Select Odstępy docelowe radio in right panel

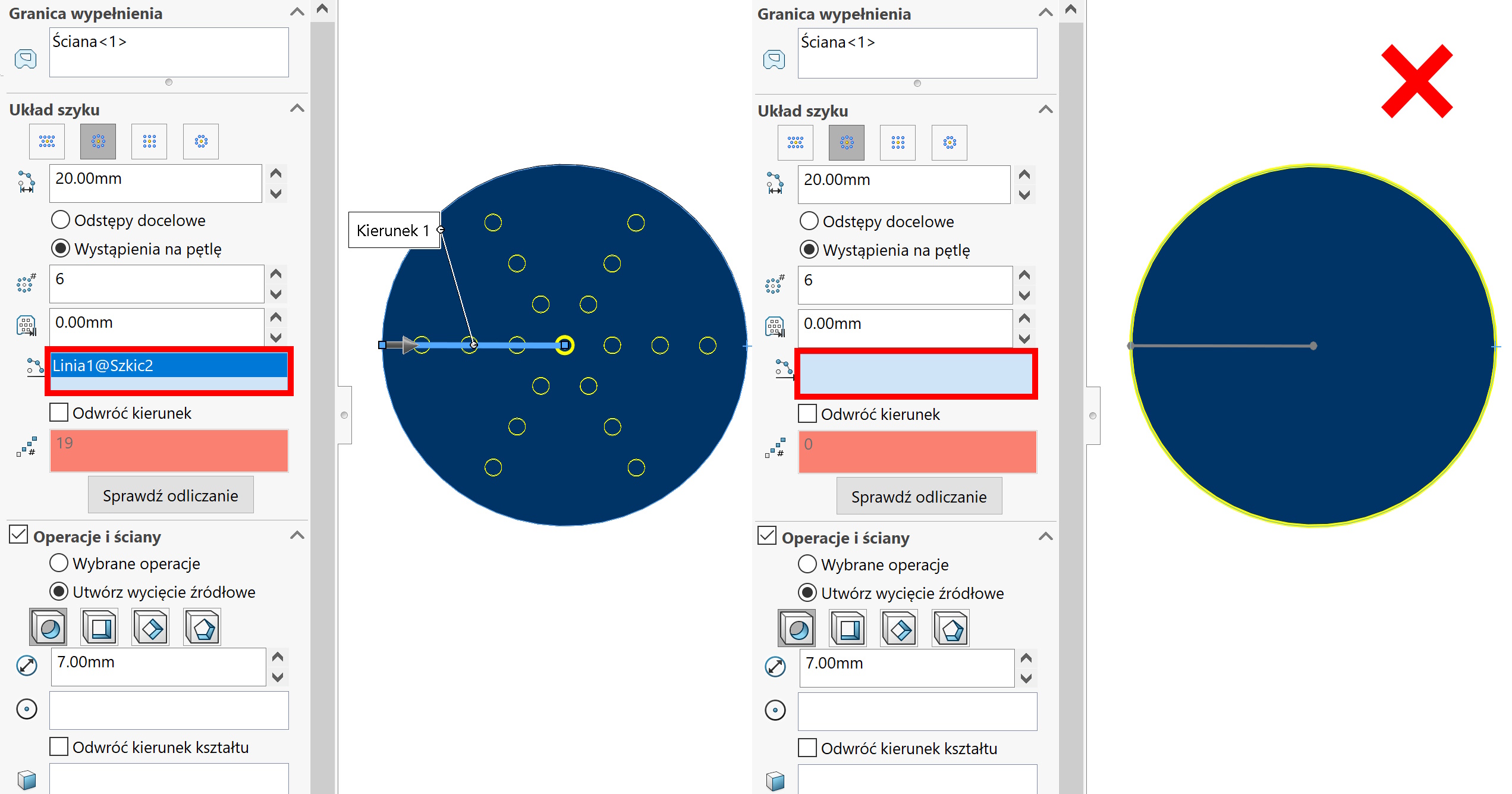click(809, 221)
